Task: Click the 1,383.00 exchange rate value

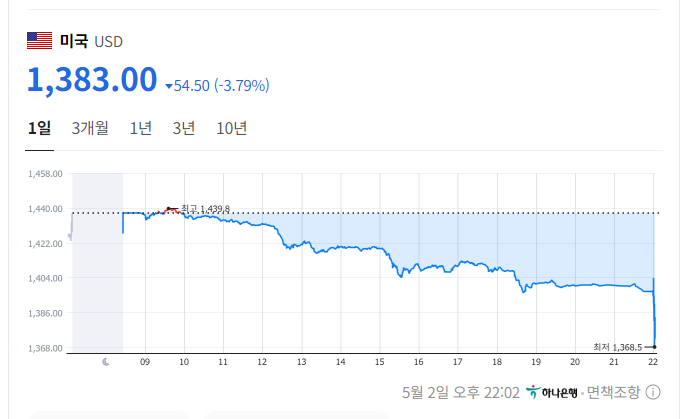Action: [92, 80]
